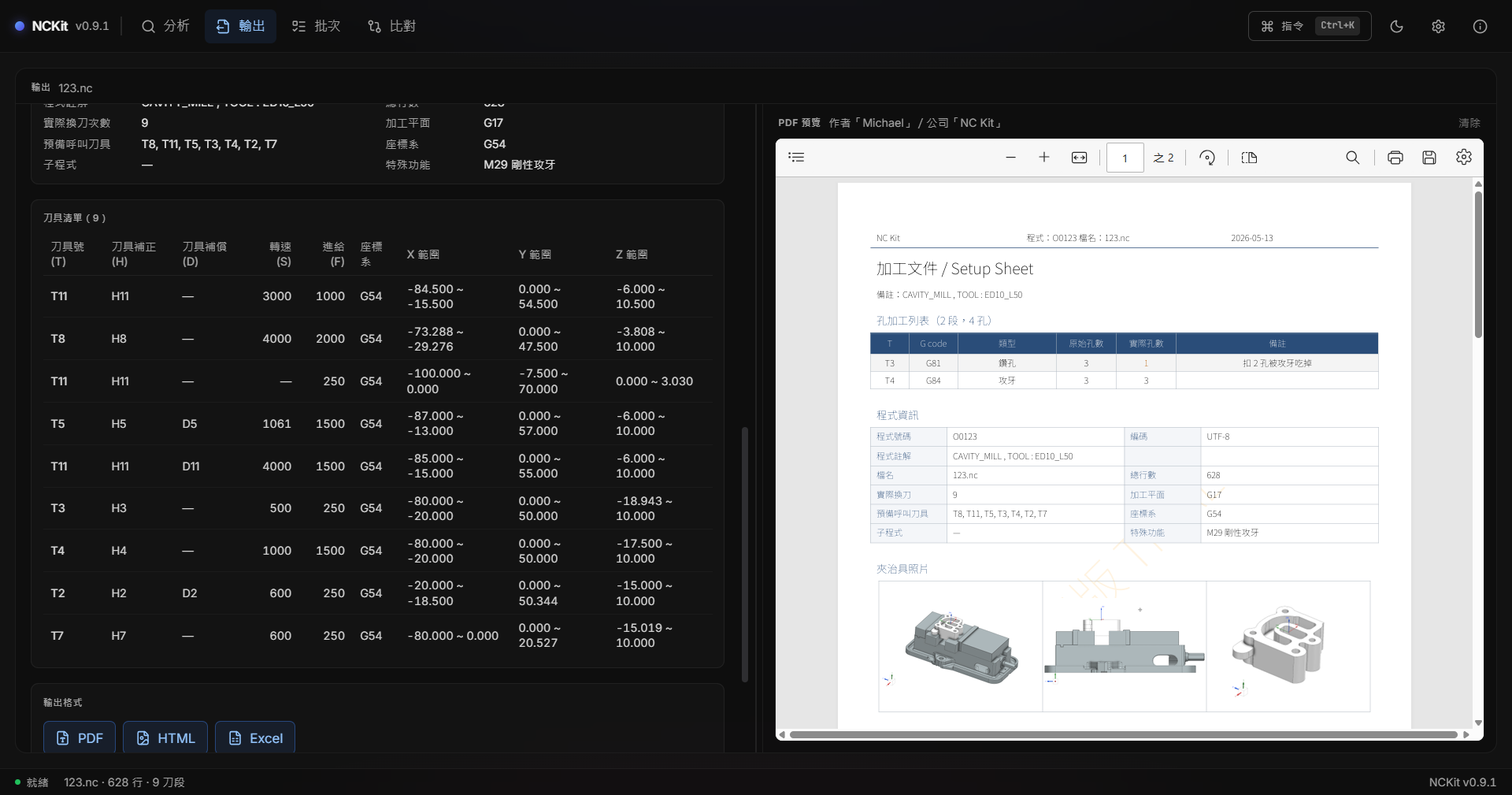Click the 加工文件 / Setup Sheet title
Viewport: 1512px width, 795px height.
point(954,269)
